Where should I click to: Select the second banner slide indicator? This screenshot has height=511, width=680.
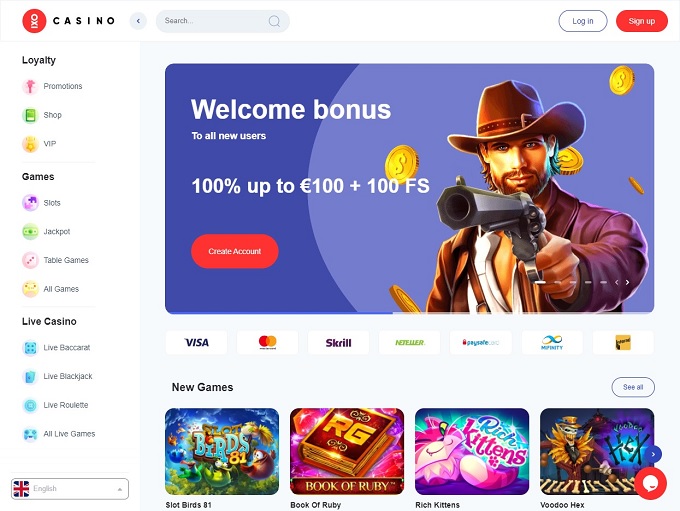(558, 282)
